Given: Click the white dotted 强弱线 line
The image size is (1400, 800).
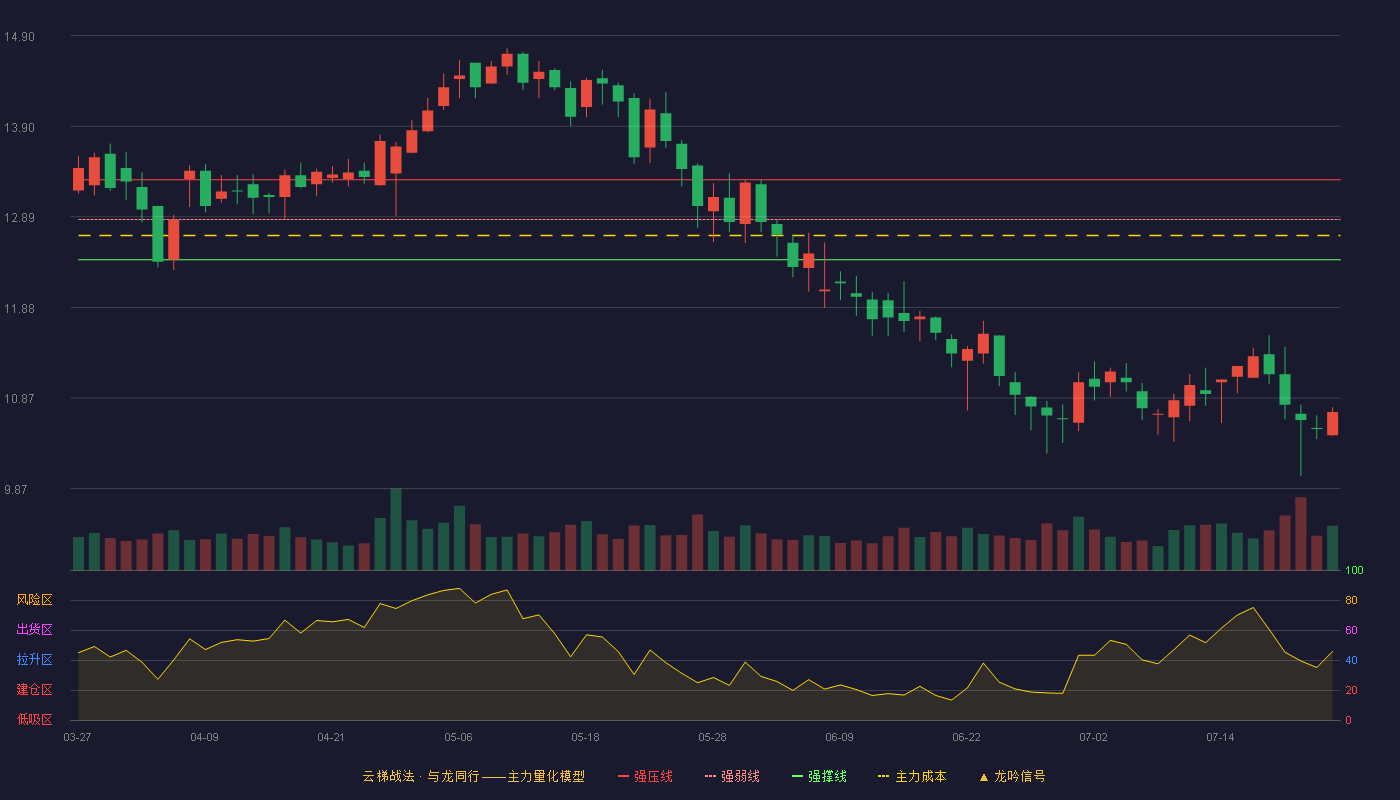Looking at the screenshot, I should (x=709, y=219).
